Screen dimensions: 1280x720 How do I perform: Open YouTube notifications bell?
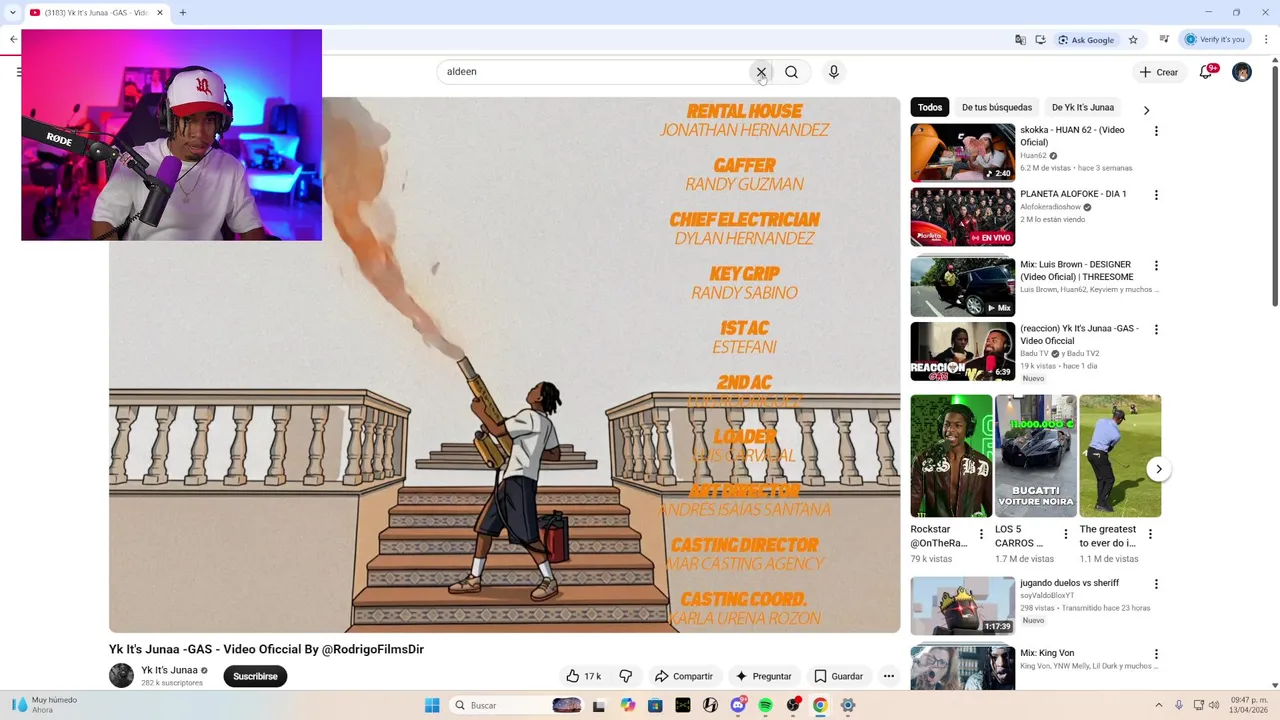click(1206, 72)
